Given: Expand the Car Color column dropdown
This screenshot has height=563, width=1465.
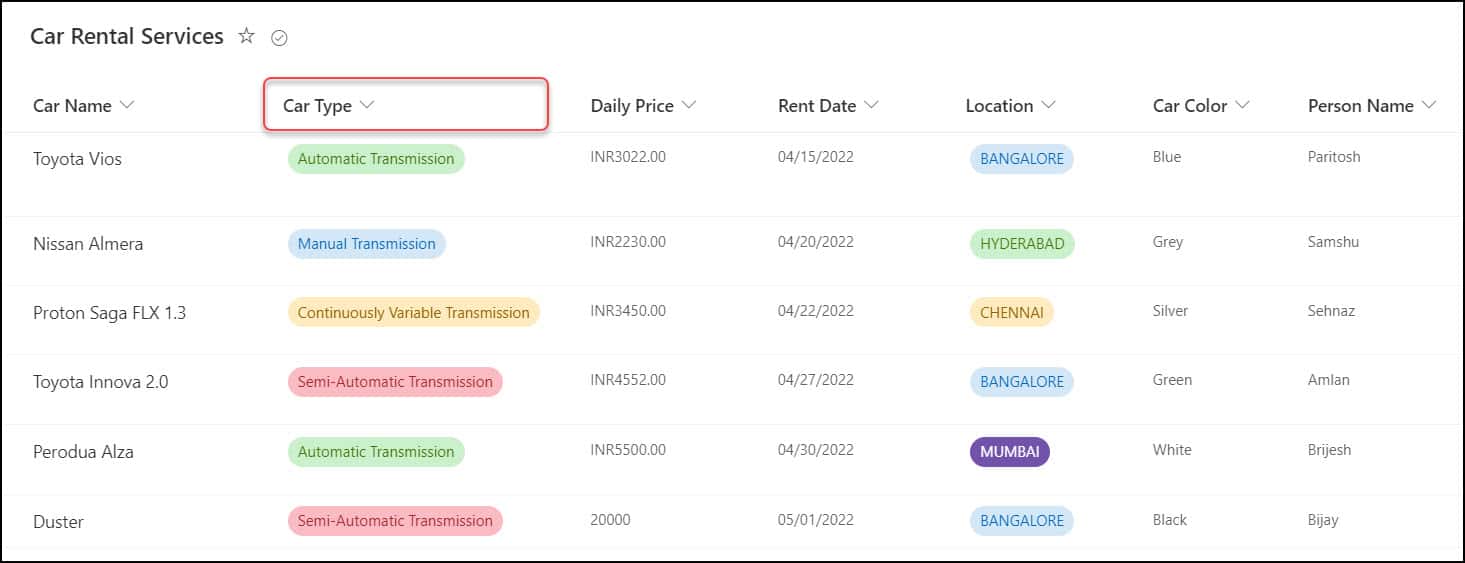Looking at the screenshot, I should click(1242, 105).
